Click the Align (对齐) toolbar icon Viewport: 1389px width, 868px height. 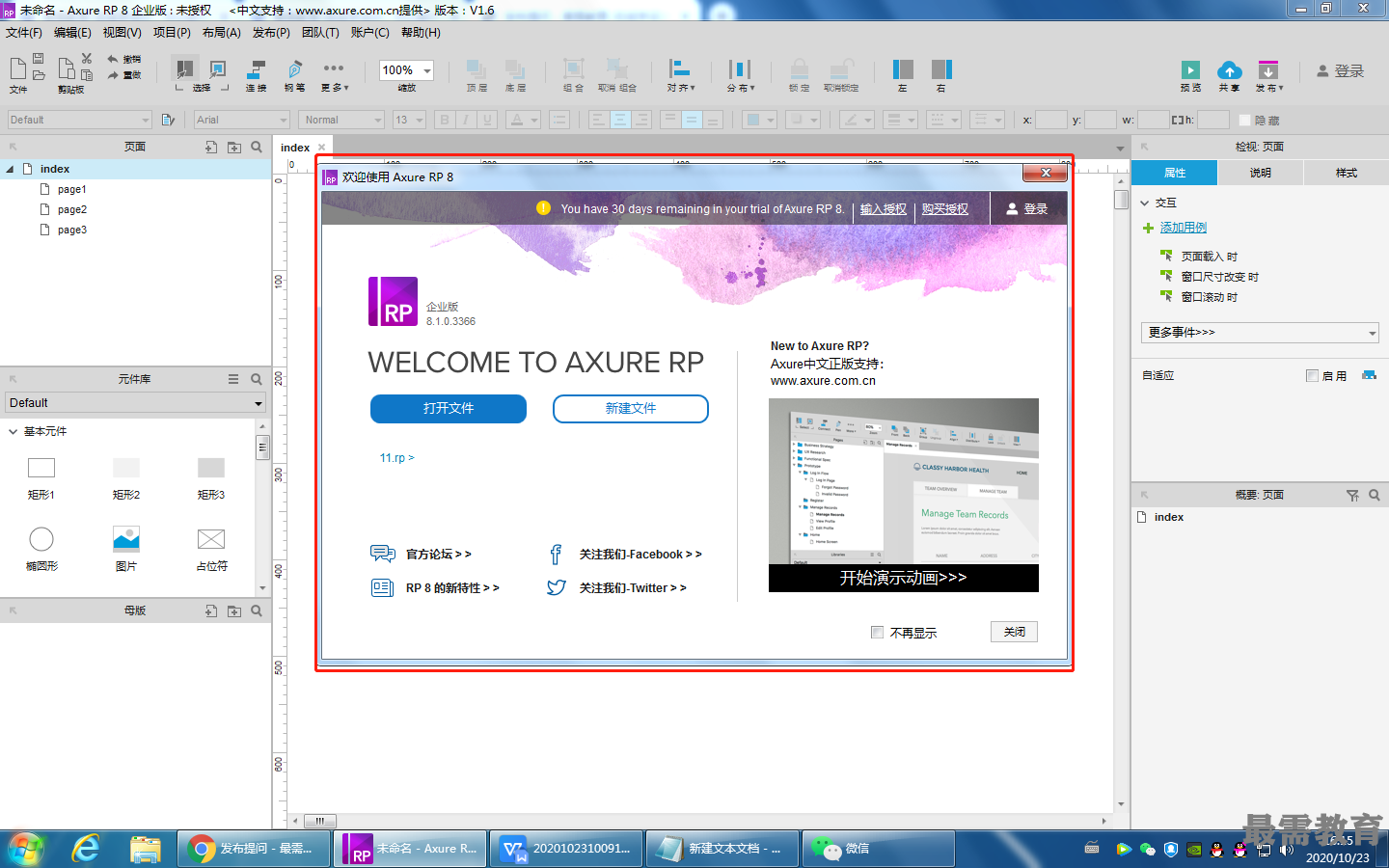[x=680, y=68]
